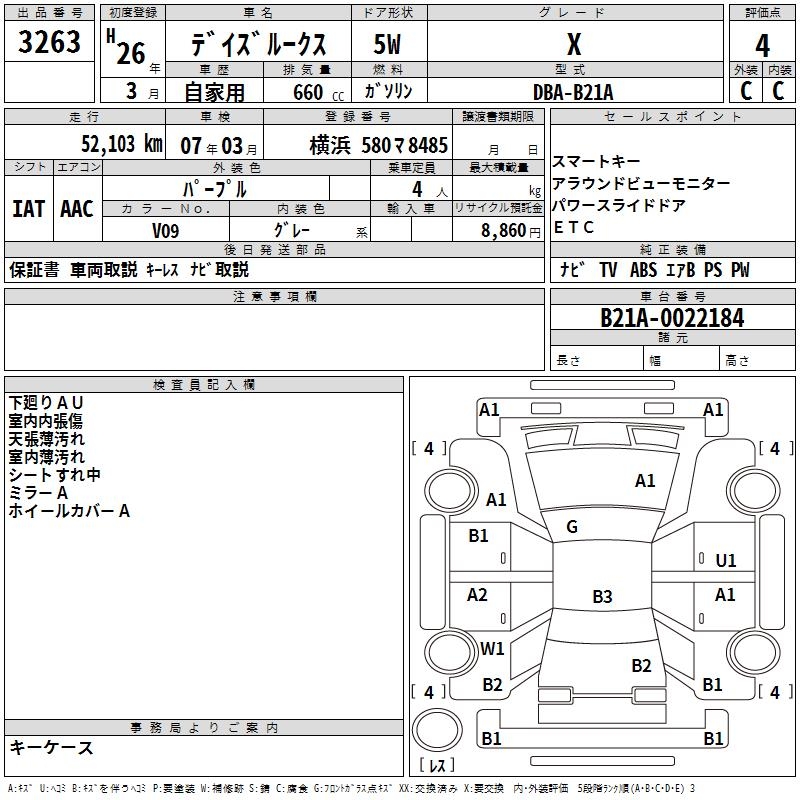Click the W1 repair mark on diagram
This screenshot has height=800, width=800.
pos(492,648)
